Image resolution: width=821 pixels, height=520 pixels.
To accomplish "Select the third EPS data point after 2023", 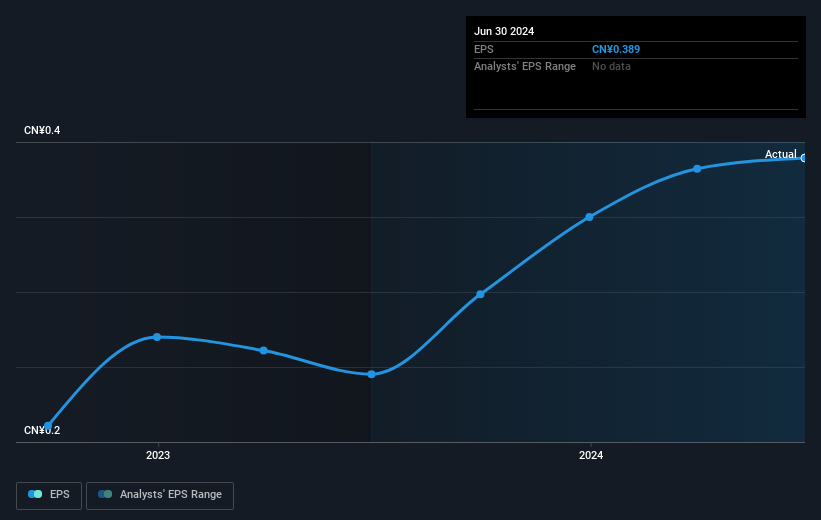I will [264, 350].
